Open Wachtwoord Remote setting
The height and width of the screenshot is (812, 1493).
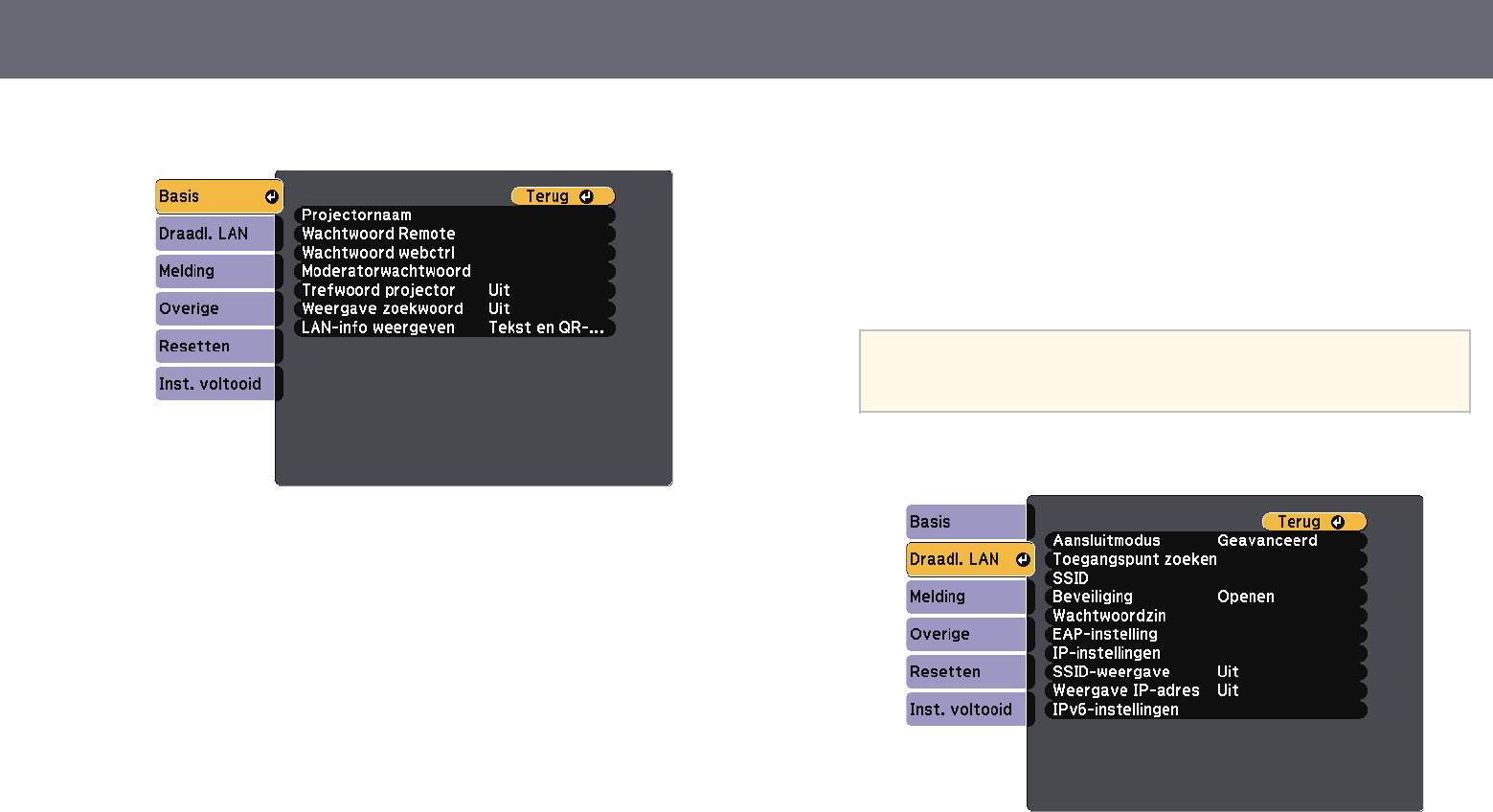pyautogui.click(x=454, y=234)
